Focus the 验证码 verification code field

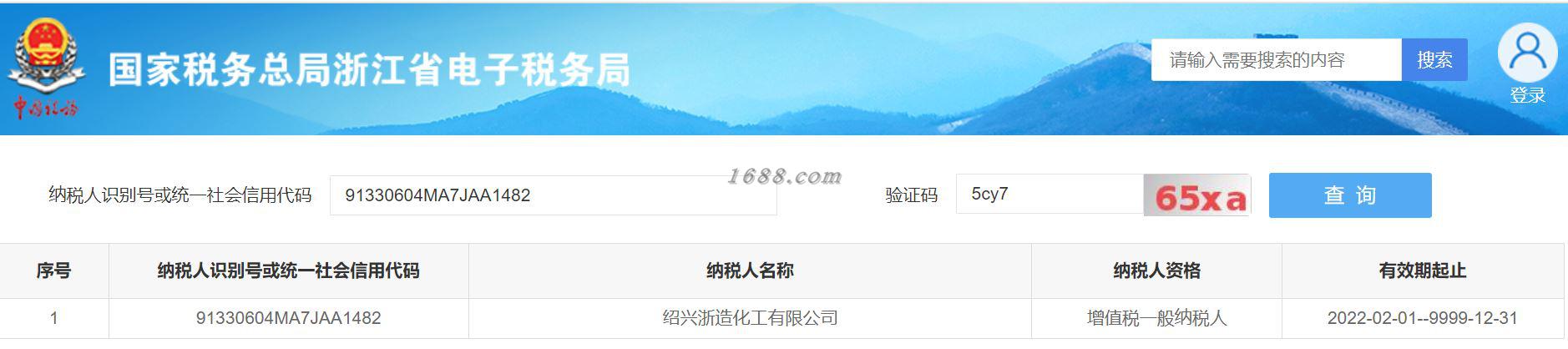click(x=1050, y=194)
